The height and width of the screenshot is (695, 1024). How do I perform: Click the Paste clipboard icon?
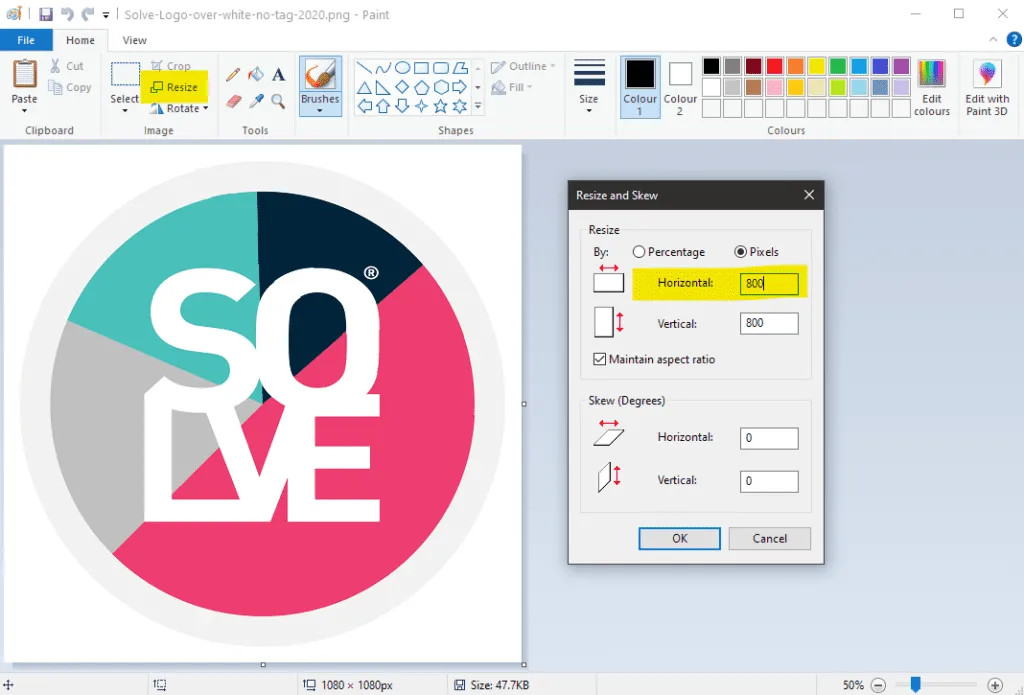[24, 74]
